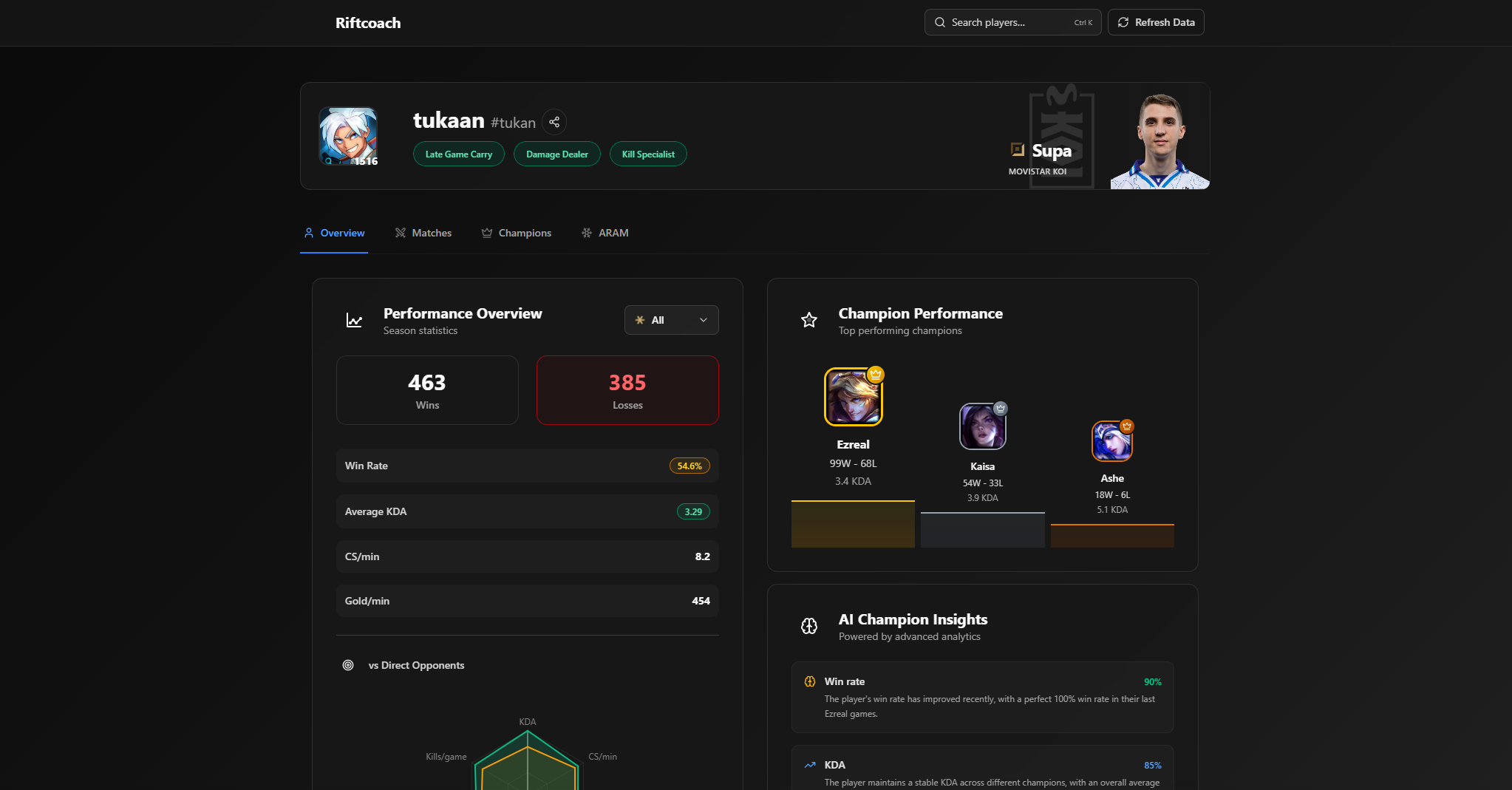Click the gold Ezreal podium bar
Viewport: 1512px width, 790px height.
pyautogui.click(x=853, y=524)
